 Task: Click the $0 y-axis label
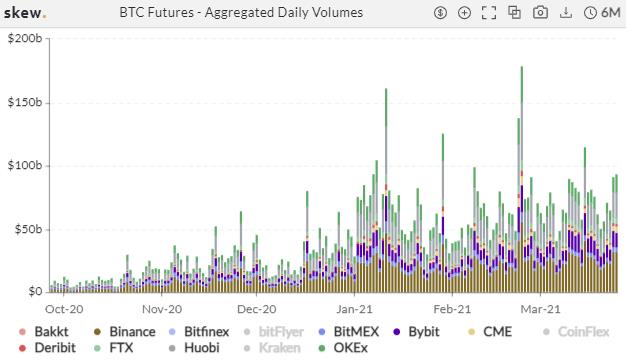click(35, 292)
